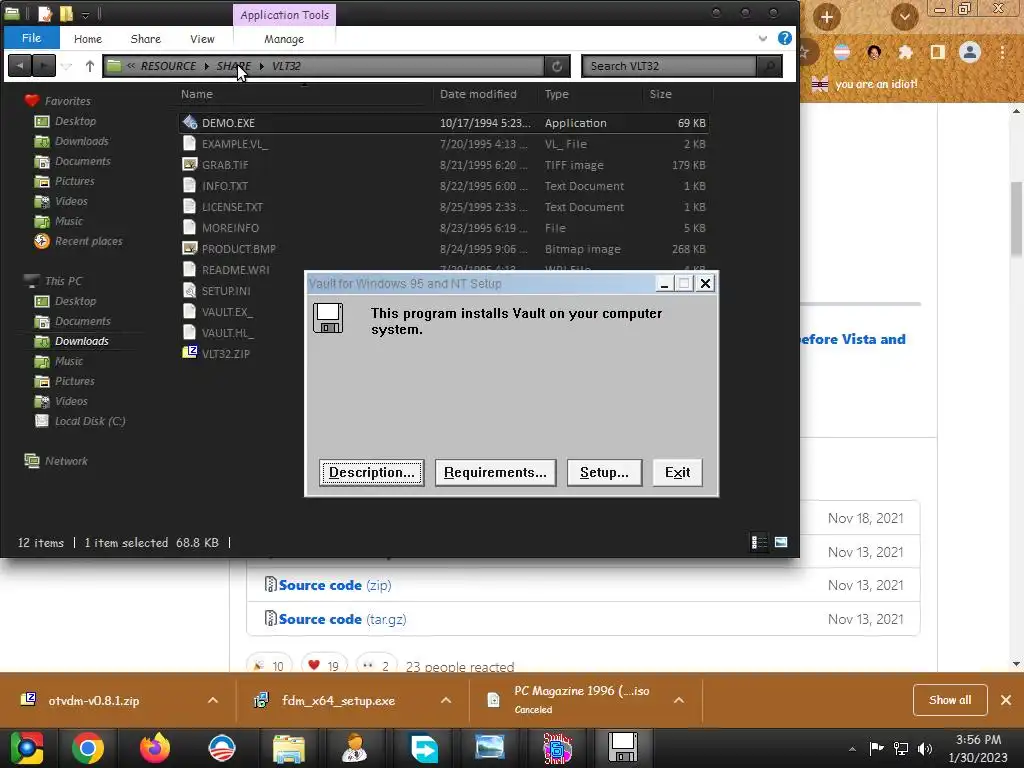Open Local Disk (C:) in sidebar
The width and height of the screenshot is (1024, 768).
pos(90,421)
